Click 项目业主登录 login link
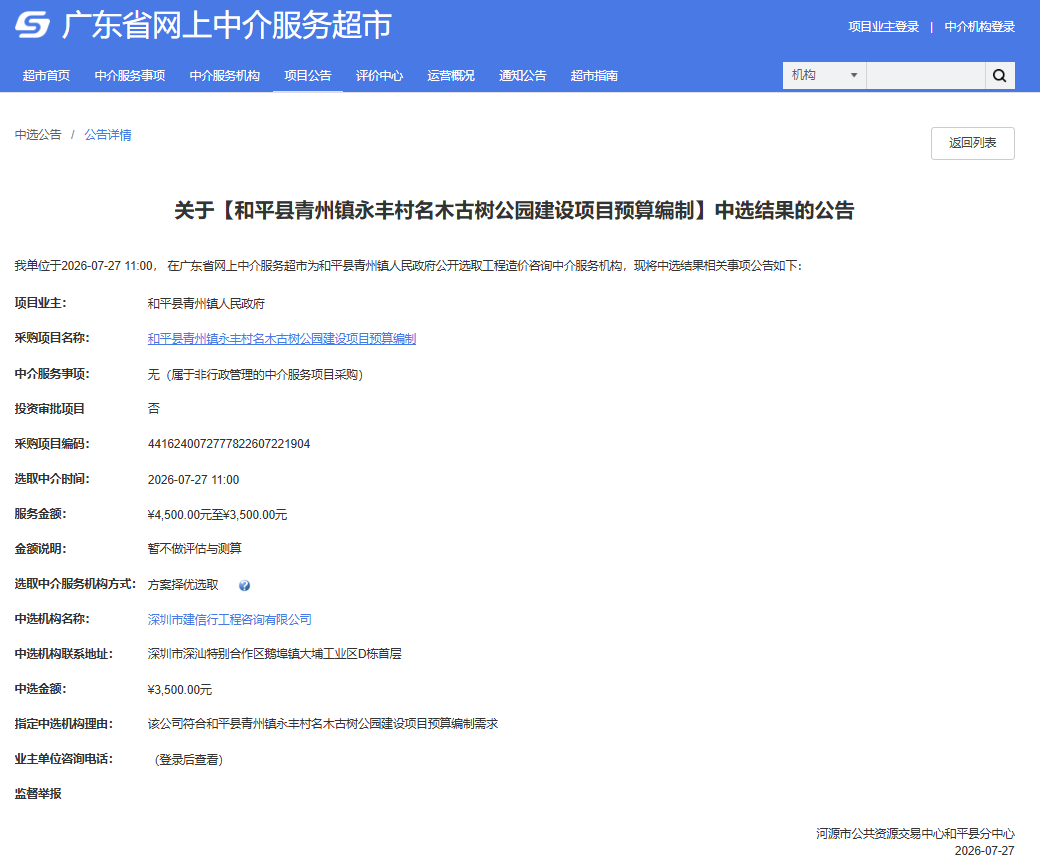Image resolution: width=1040 pixels, height=856 pixels. click(x=883, y=27)
